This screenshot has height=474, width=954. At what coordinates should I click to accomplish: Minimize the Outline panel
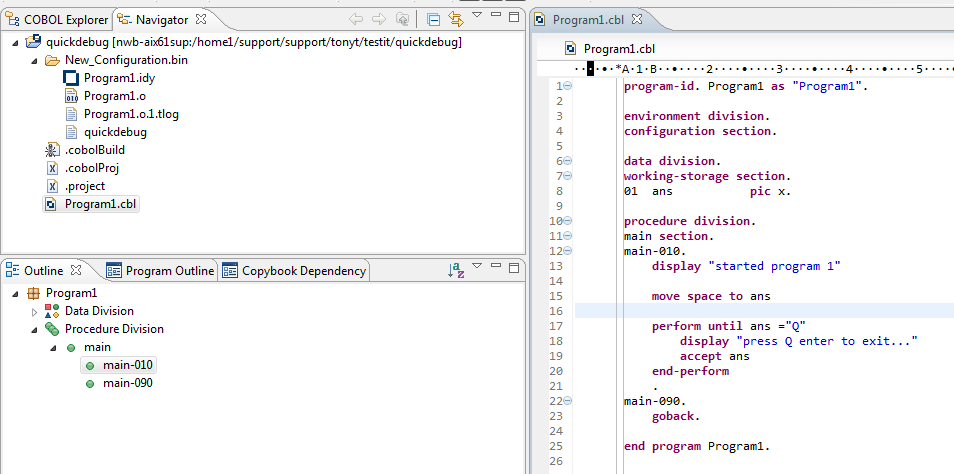(x=496, y=266)
